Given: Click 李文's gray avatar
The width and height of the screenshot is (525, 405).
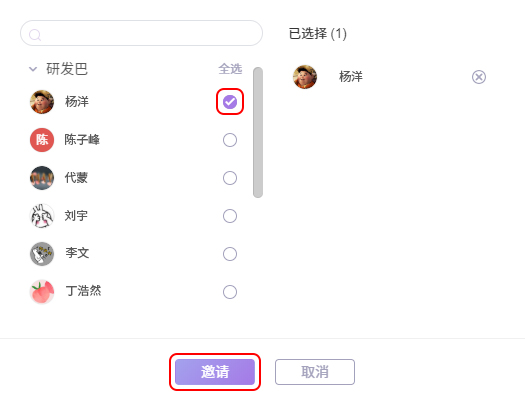Looking at the screenshot, I should coord(42,254).
